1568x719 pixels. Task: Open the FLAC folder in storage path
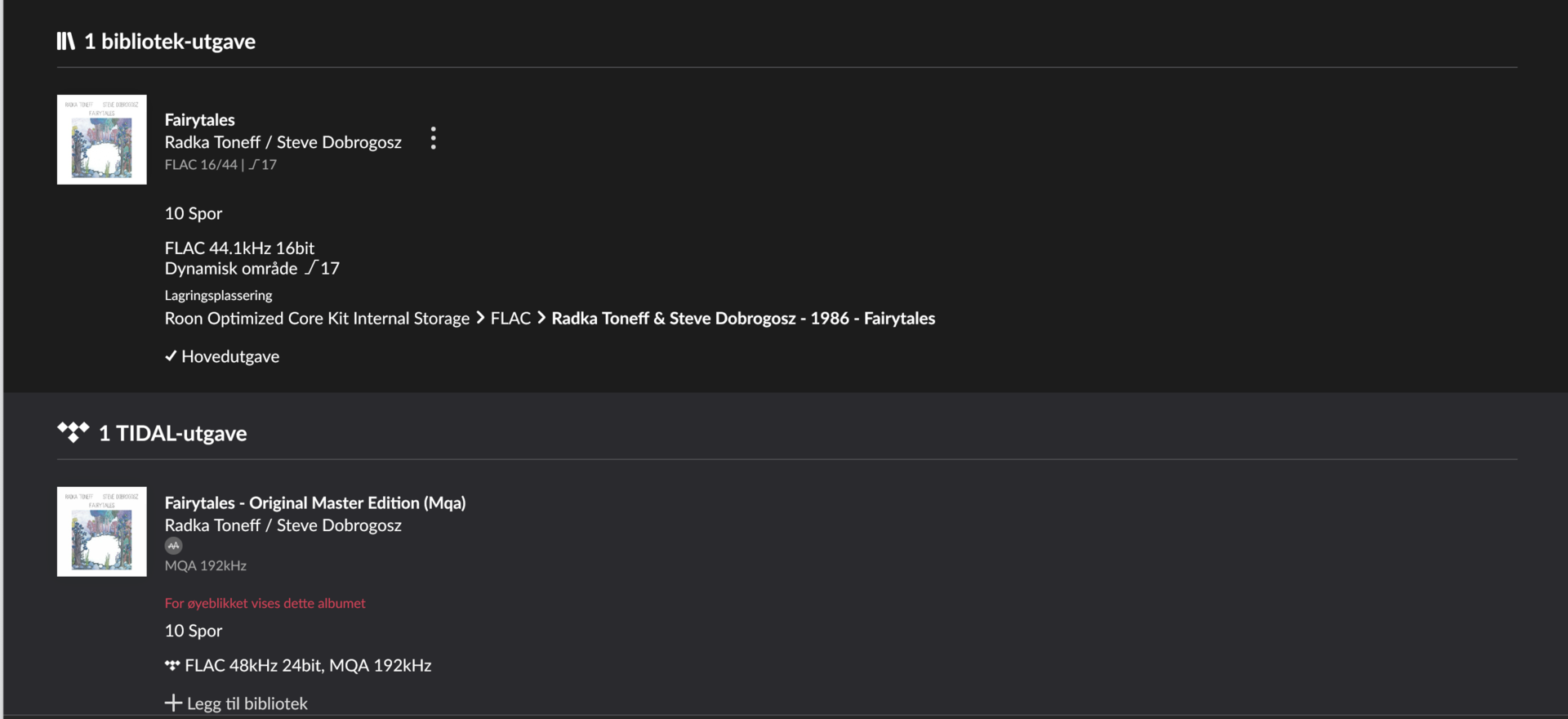coord(510,318)
